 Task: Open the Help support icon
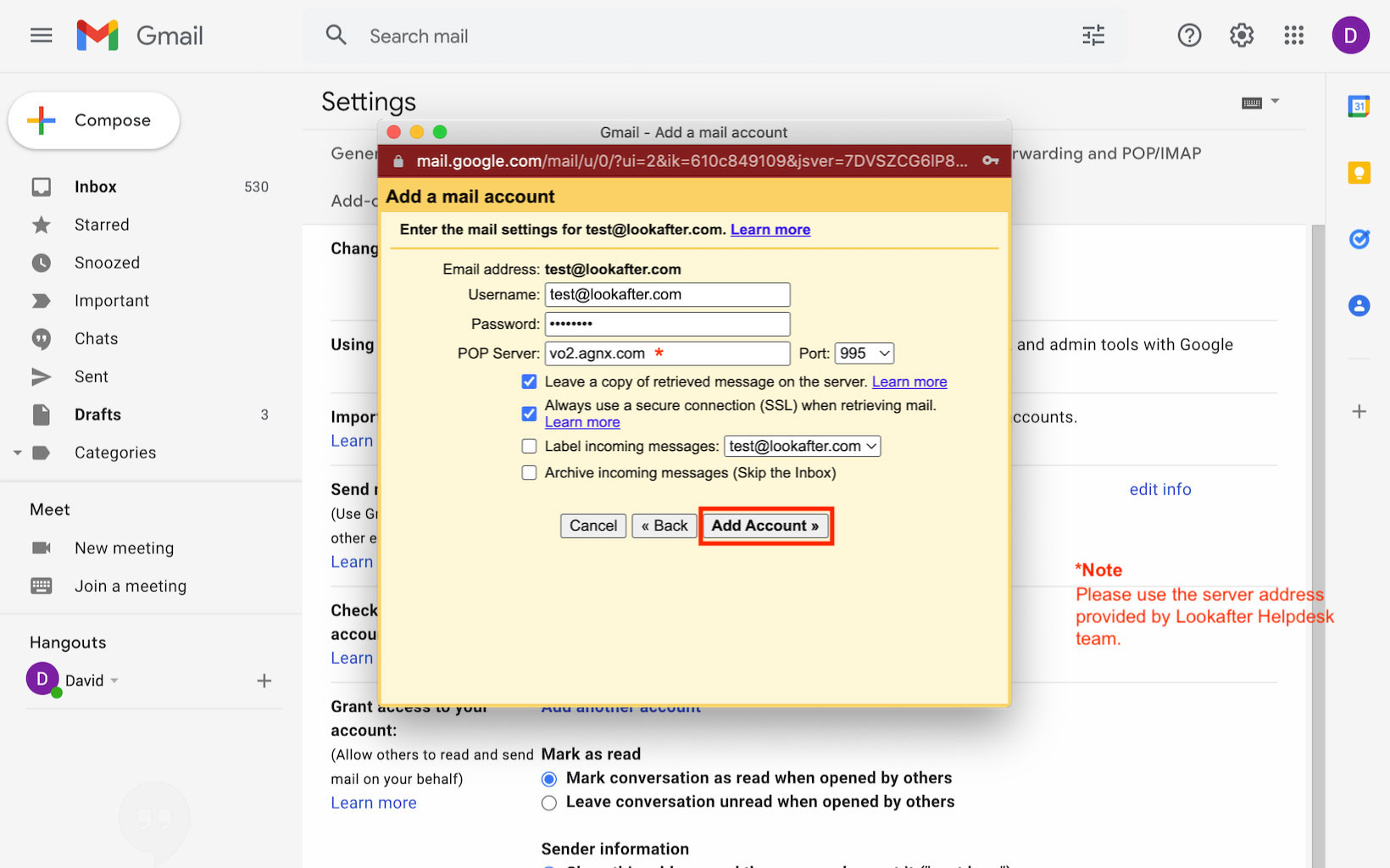click(x=1188, y=36)
